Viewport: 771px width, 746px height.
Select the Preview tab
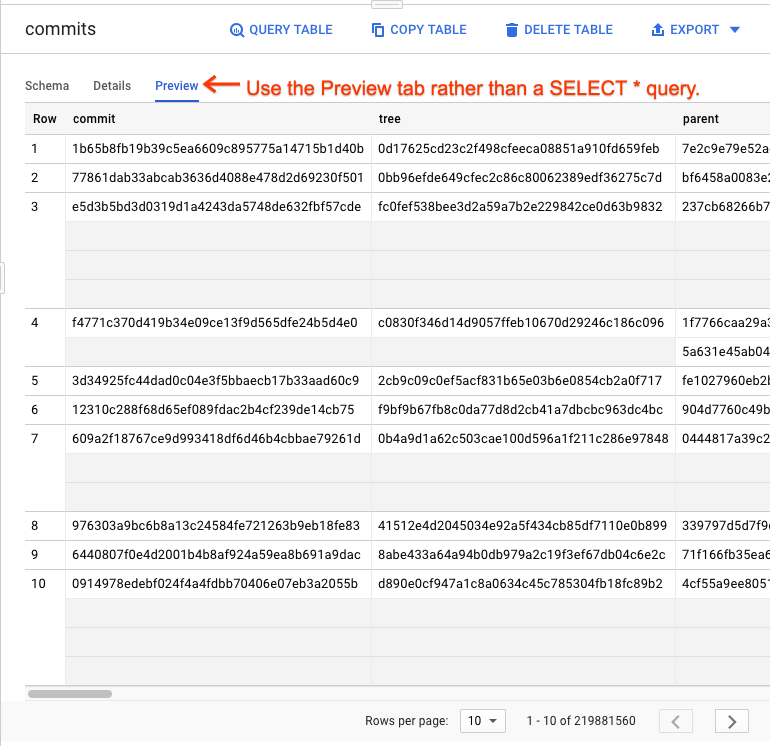click(176, 86)
